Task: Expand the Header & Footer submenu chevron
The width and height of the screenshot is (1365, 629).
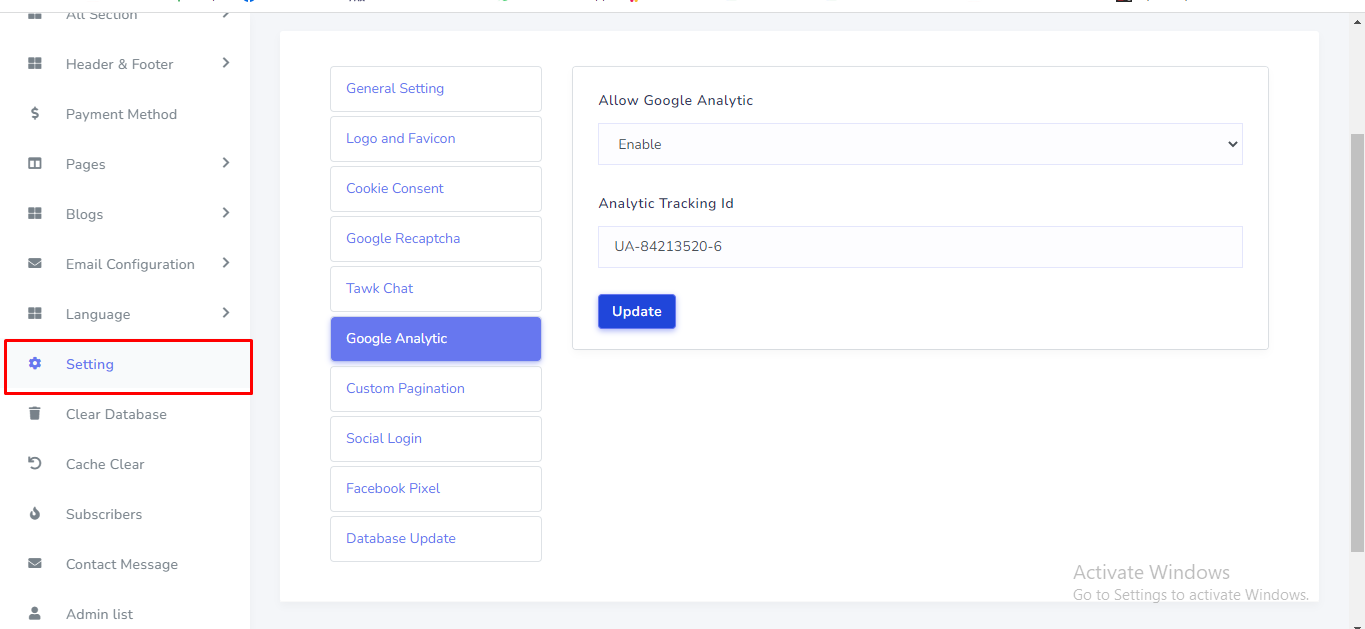Action: tap(226, 63)
